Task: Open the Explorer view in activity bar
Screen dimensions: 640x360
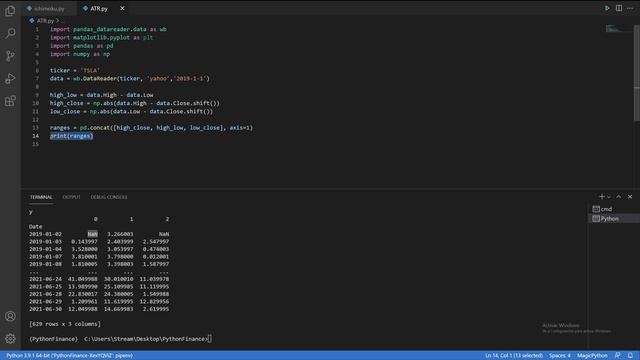Action: point(10,11)
